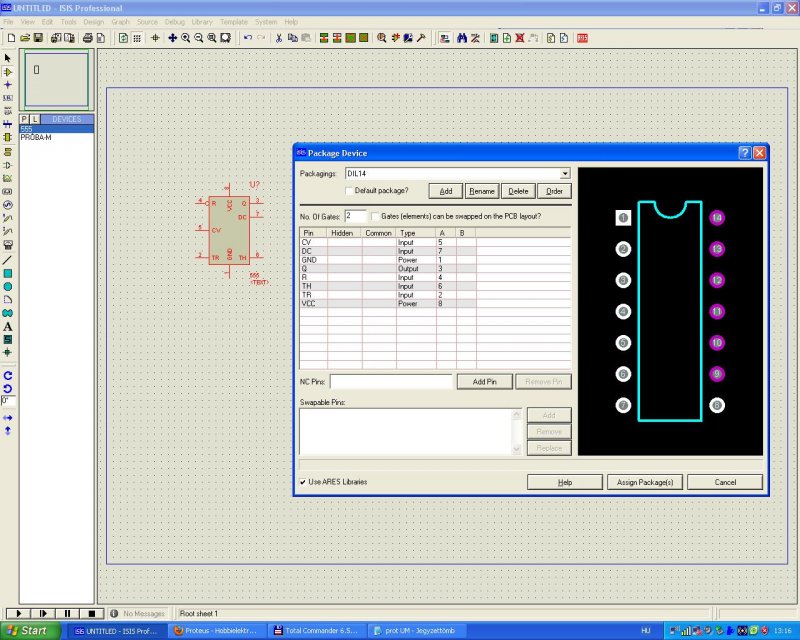Image resolution: width=800 pixels, height=640 pixels.
Task: Cancel the Package Device dialog
Action: 725,482
